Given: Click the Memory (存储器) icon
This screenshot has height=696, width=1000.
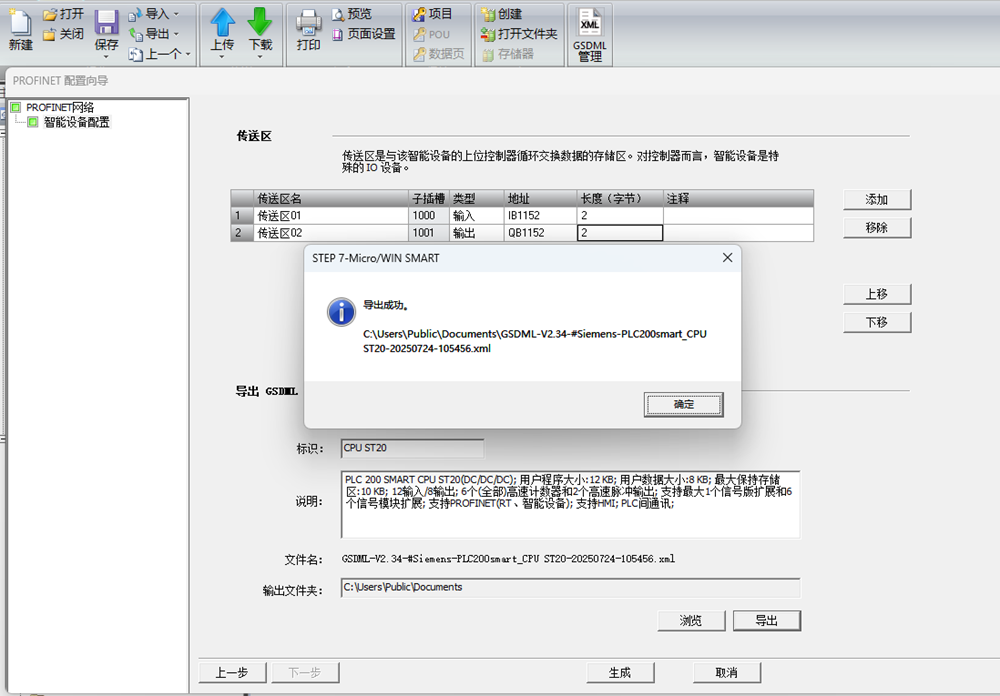Looking at the screenshot, I should click(x=488, y=54).
